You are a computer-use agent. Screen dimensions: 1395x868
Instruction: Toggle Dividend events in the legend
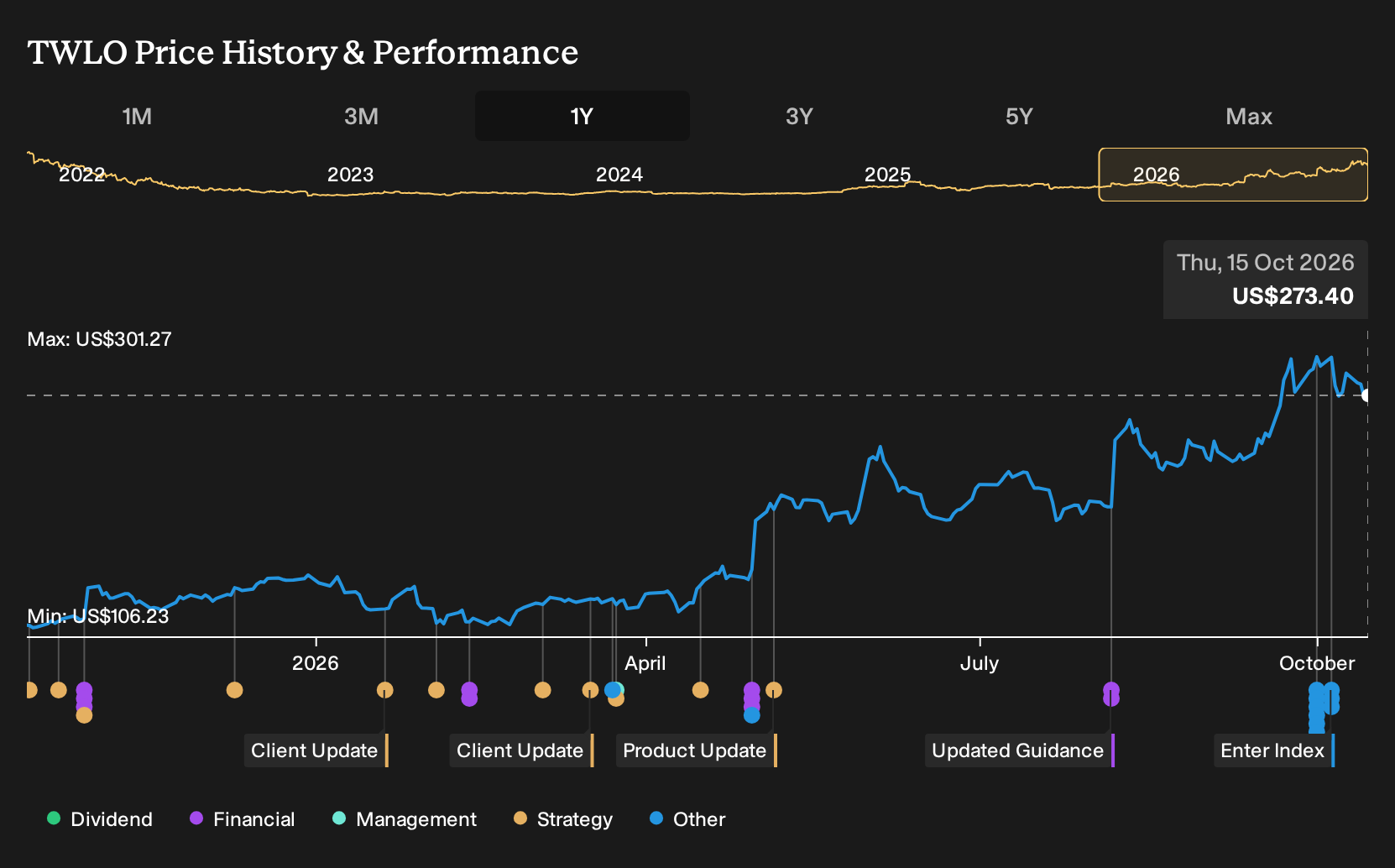pyautogui.click(x=100, y=819)
